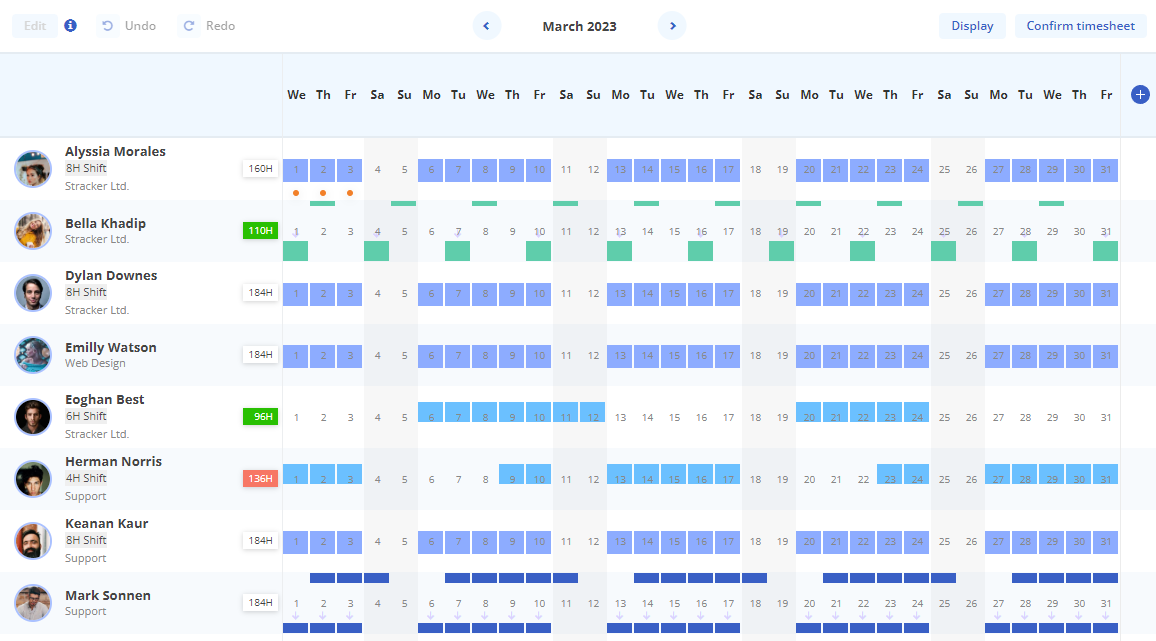Advance to next month with right chevron
Image resolution: width=1156 pixels, height=641 pixels.
(672, 26)
